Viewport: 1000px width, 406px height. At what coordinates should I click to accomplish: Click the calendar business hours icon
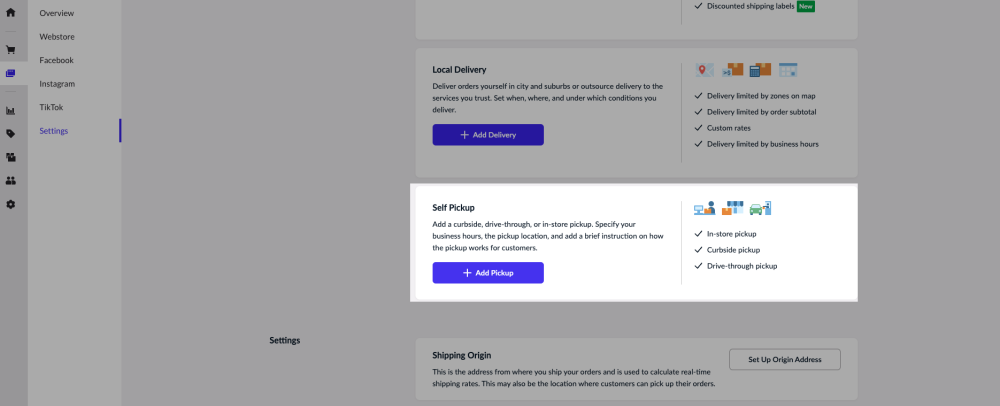pos(788,70)
